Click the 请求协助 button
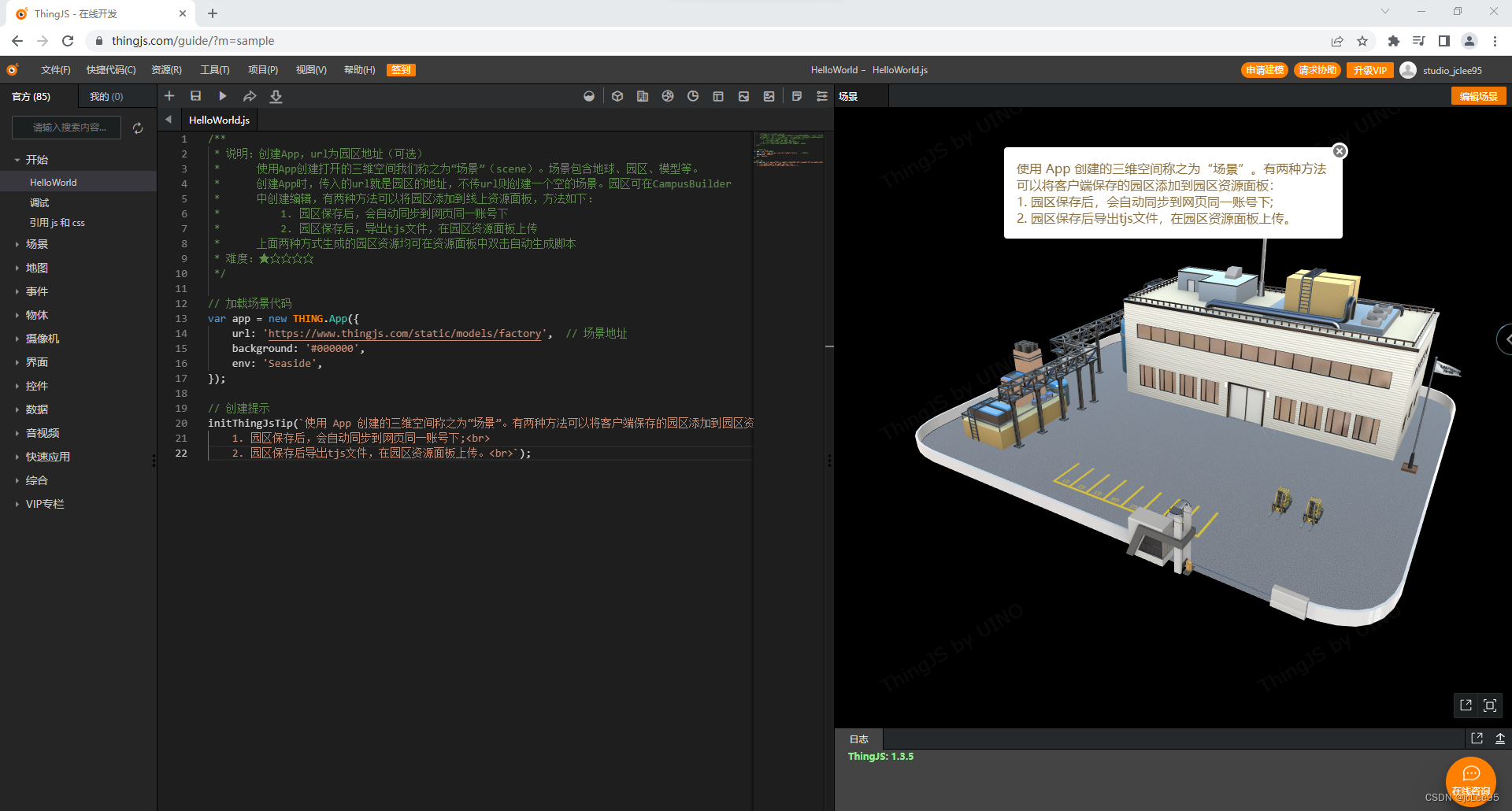This screenshot has height=811, width=1512. coord(1317,70)
